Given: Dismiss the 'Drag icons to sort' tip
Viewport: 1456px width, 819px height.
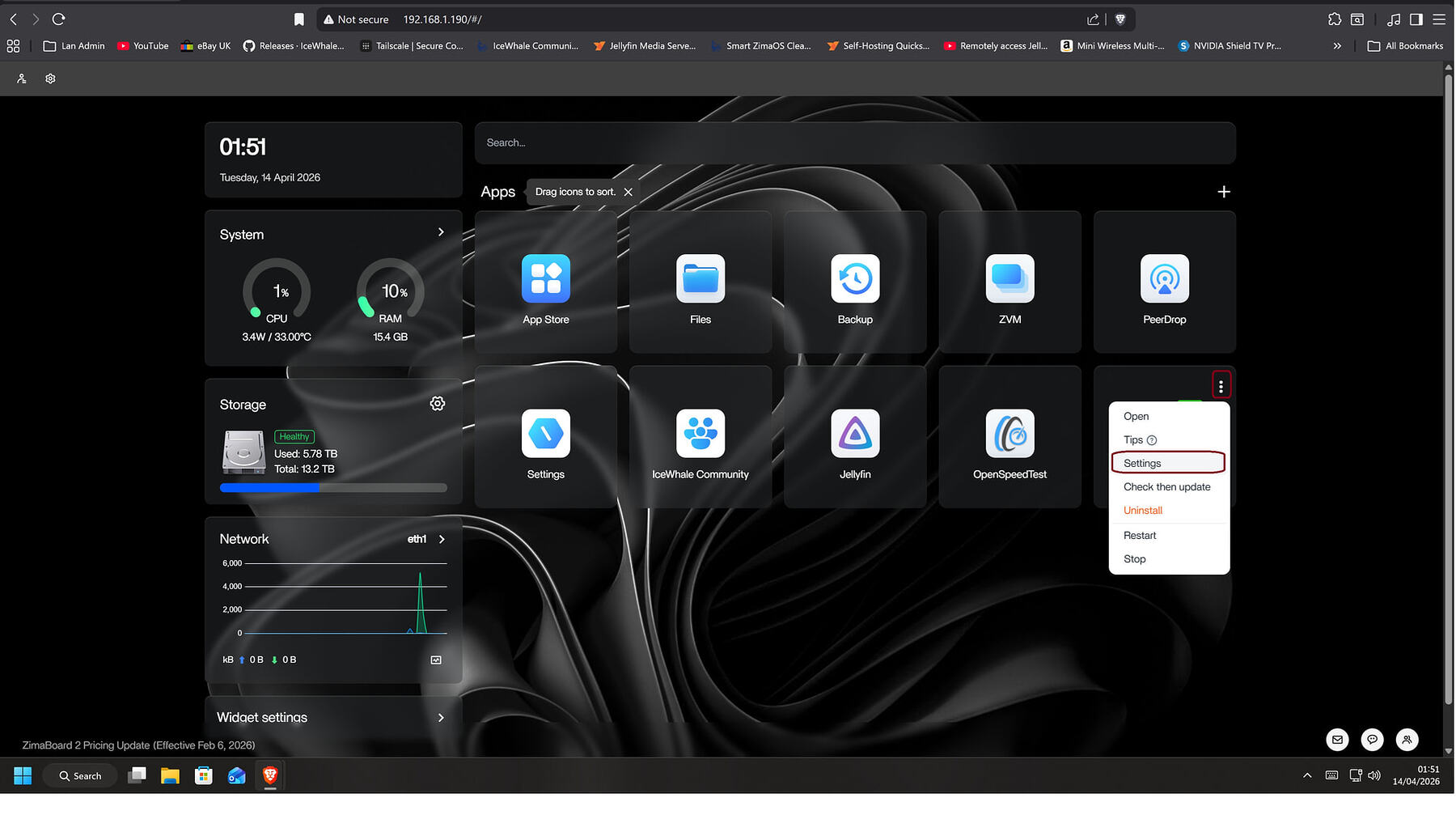Looking at the screenshot, I should [628, 193].
